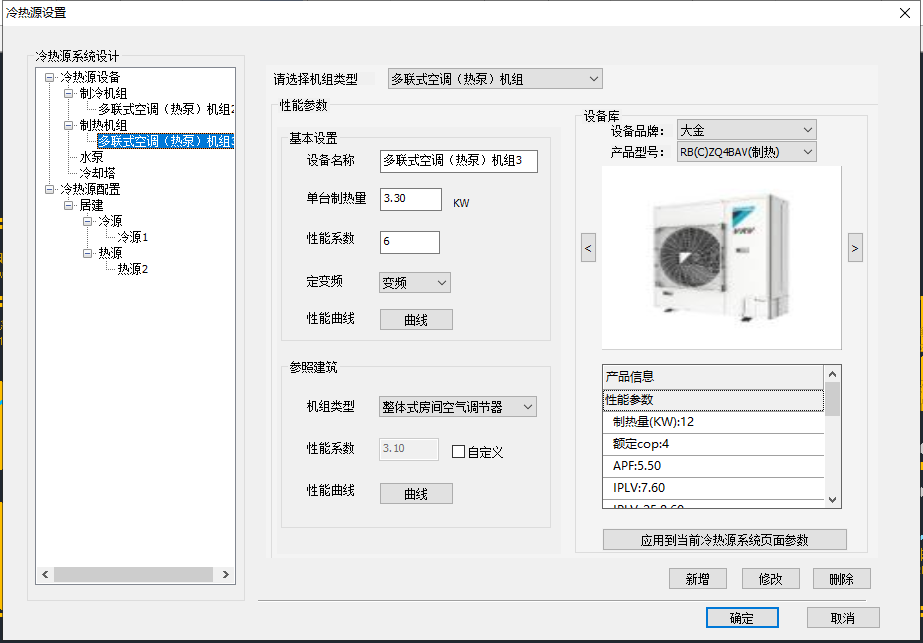Select 冷却塔 tree item
This screenshot has height=643, width=923.
[98, 173]
